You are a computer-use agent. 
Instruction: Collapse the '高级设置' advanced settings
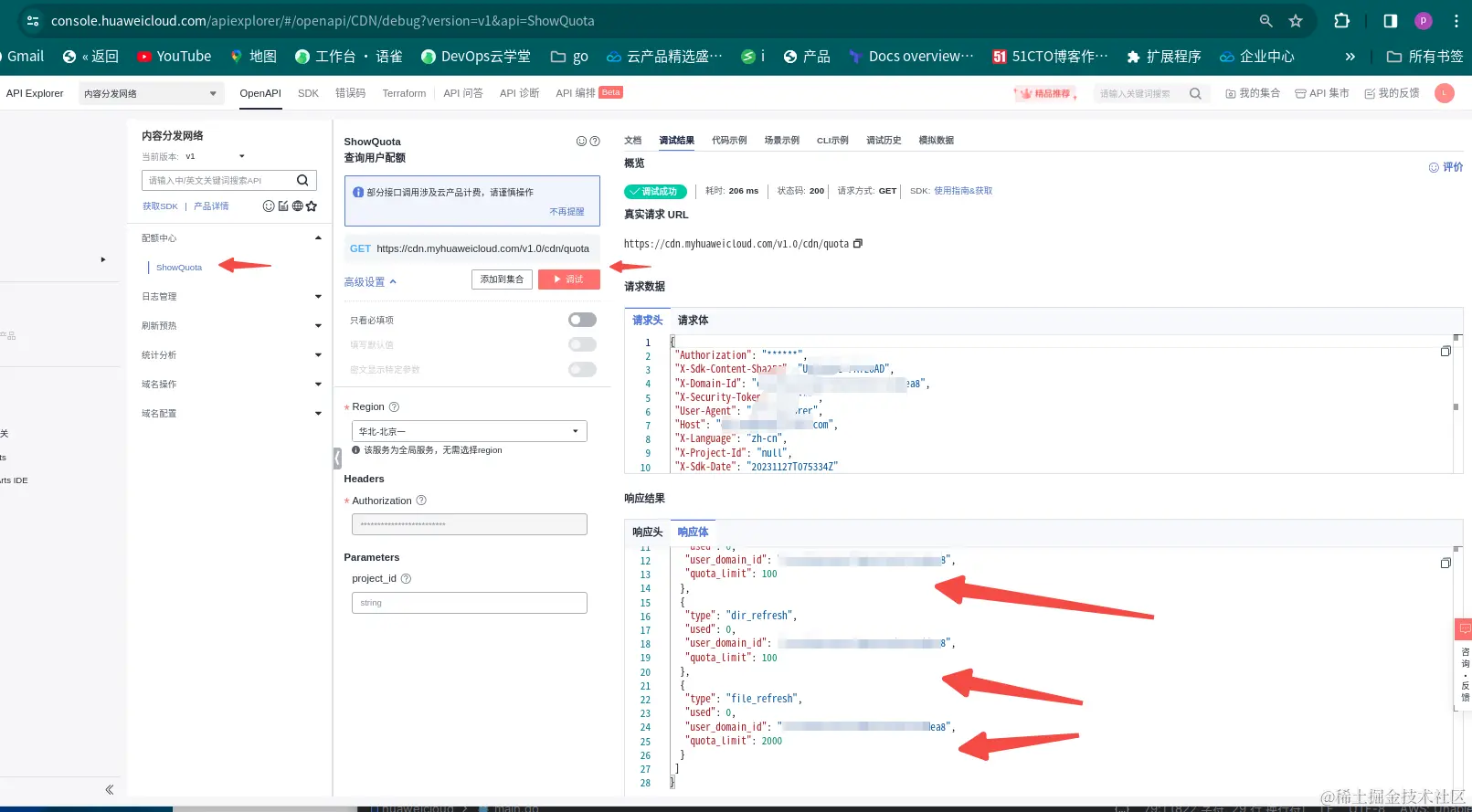(x=370, y=282)
